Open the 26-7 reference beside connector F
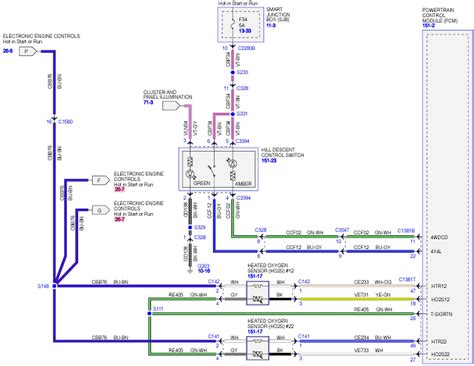The height and width of the screenshot is (366, 474). click(x=119, y=189)
